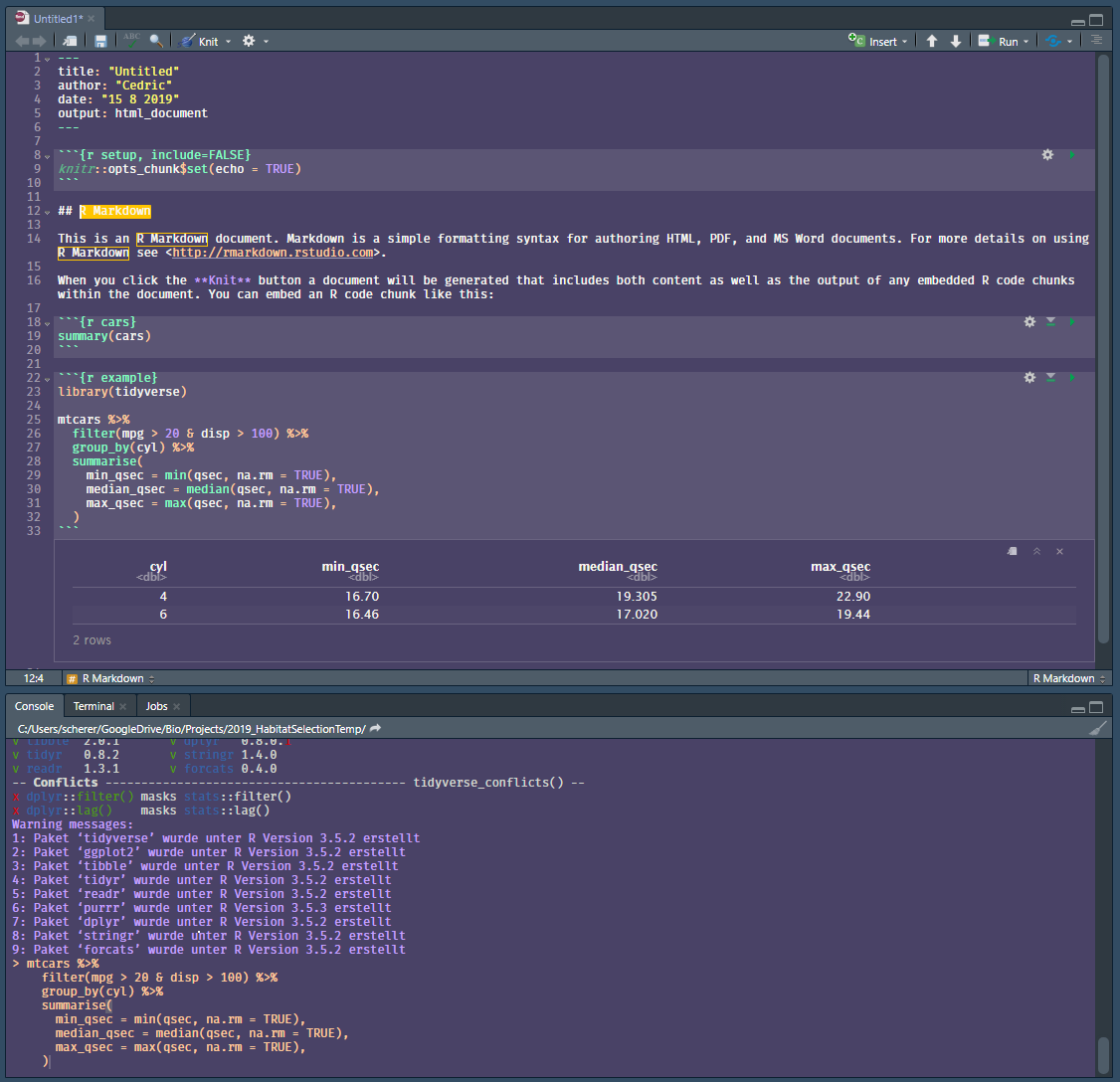Maximize the console pane
The width and height of the screenshot is (1120, 1082).
1096,707
